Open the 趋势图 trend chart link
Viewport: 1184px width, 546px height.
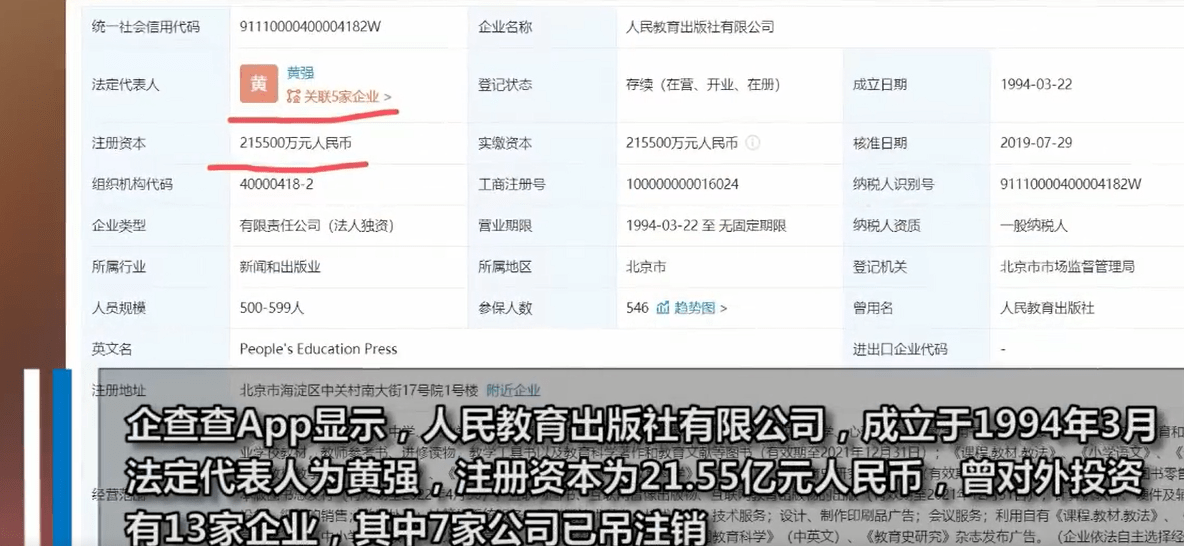pos(692,308)
